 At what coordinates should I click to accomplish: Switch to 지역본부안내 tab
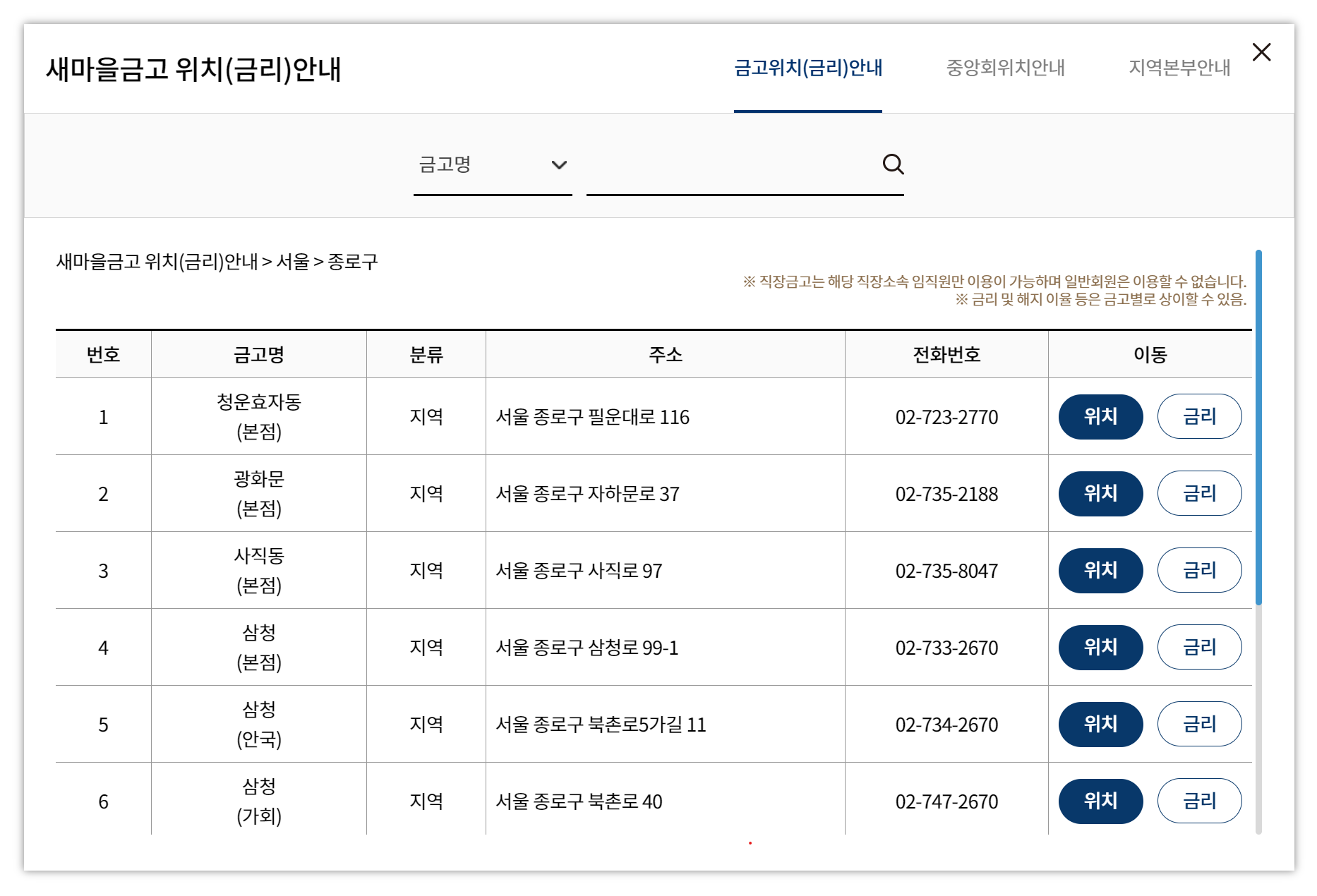click(1179, 68)
